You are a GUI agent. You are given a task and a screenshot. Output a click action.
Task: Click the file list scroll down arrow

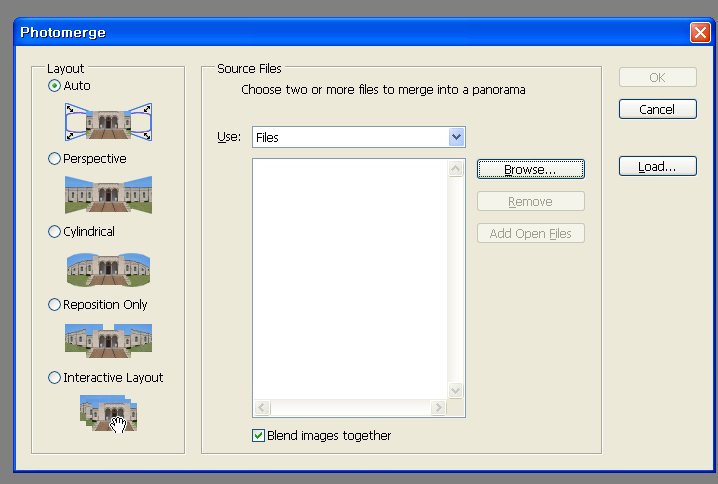[455, 391]
